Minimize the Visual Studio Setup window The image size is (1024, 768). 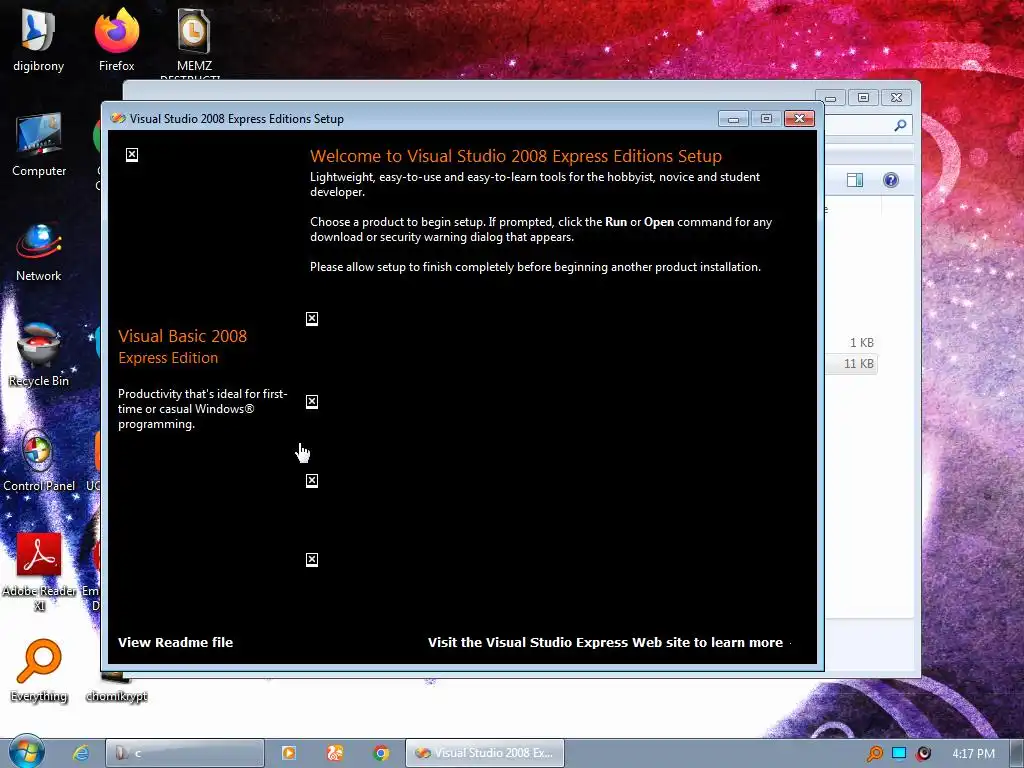point(733,118)
